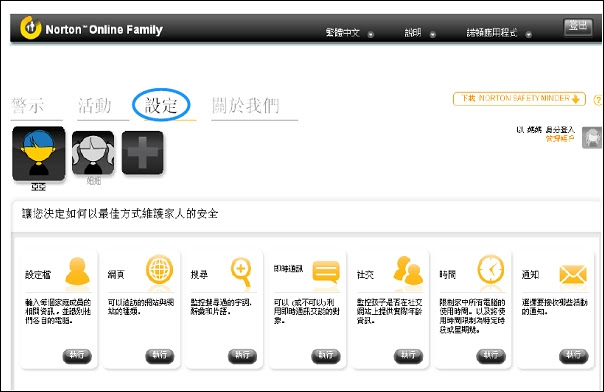Select the 設定 tab

pos(161,105)
